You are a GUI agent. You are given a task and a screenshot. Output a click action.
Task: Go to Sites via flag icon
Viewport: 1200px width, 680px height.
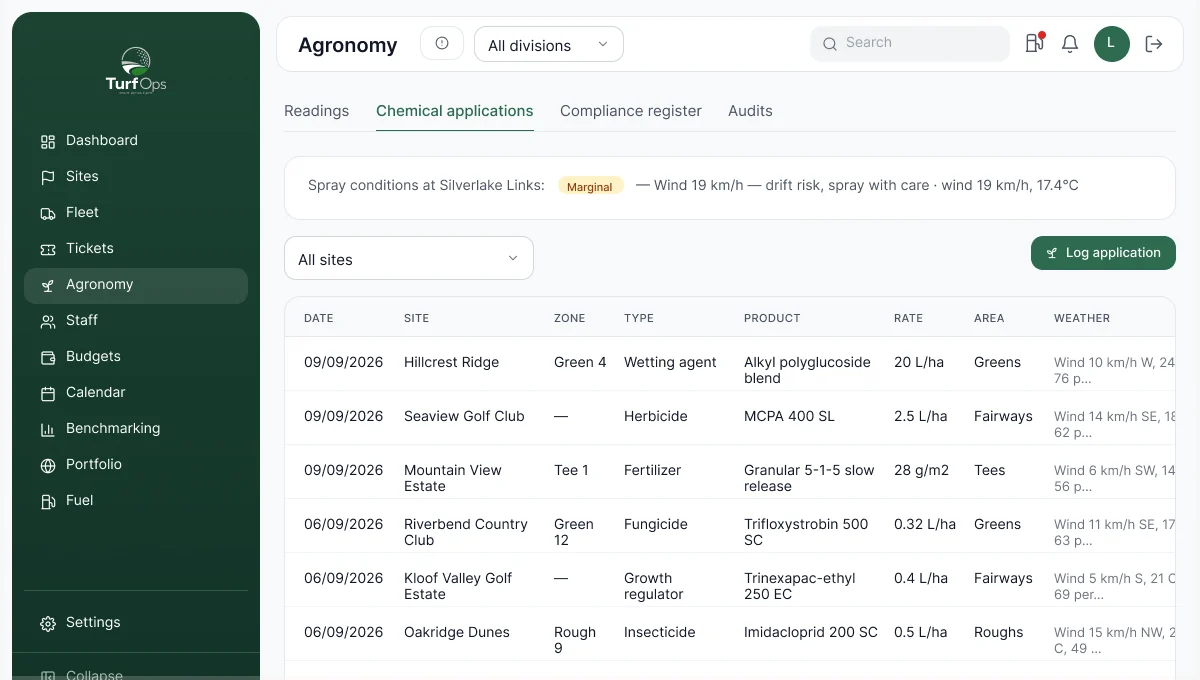pos(136,177)
